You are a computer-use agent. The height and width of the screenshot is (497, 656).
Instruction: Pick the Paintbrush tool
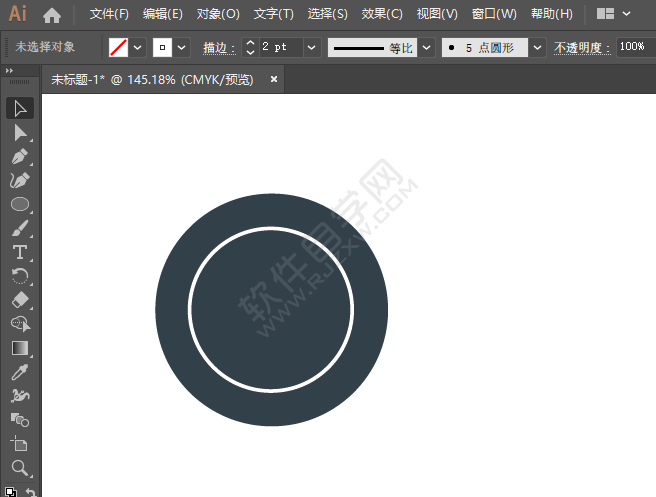pyautogui.click(x=19, y=228)
